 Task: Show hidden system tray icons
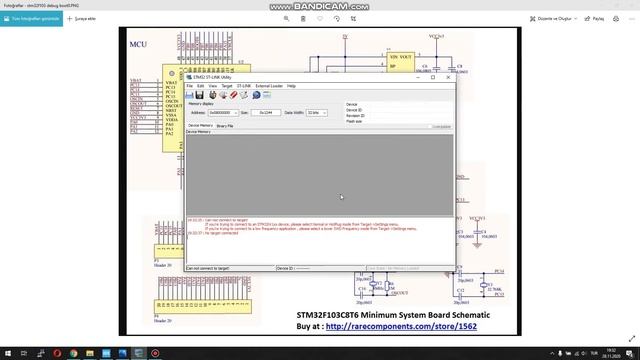(x=552, y=353)
